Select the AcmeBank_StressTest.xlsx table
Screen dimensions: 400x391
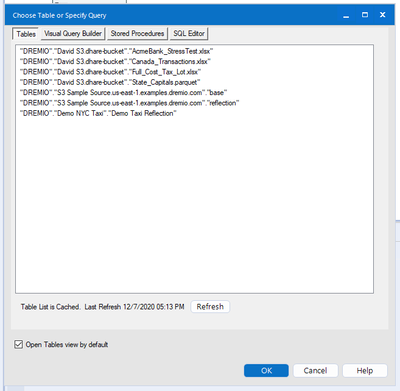coord(116,51)
